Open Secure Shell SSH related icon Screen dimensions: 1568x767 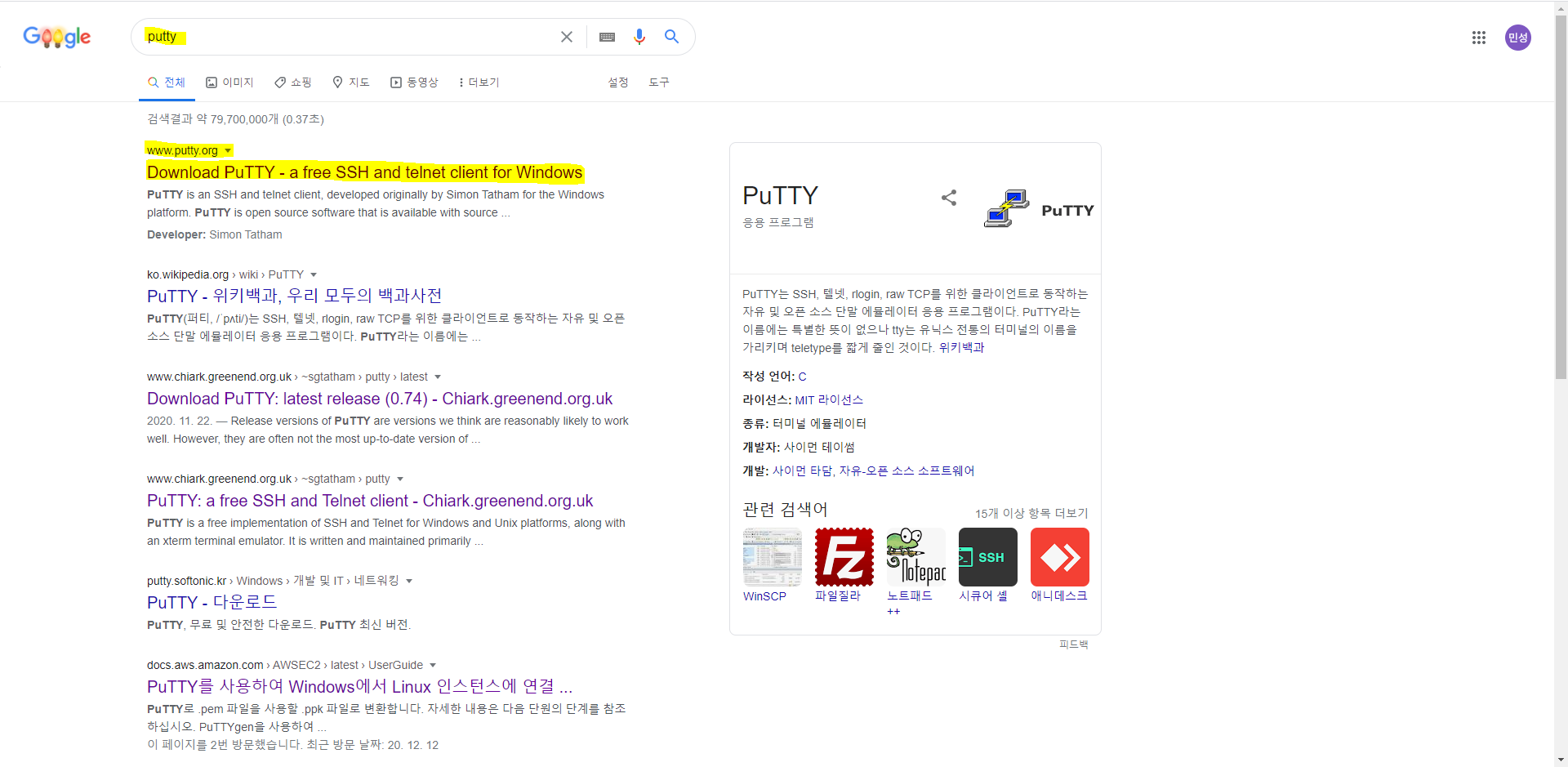[988, 557]
